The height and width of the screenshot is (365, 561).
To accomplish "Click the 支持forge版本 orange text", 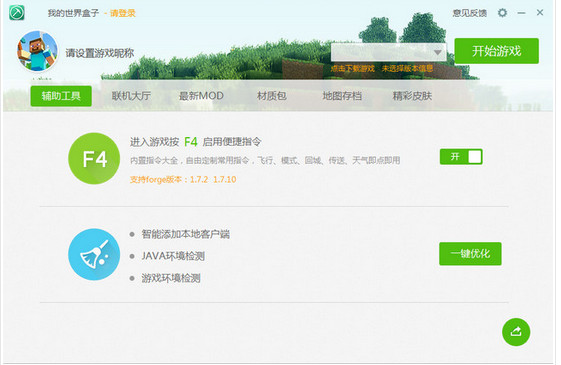I will (183, 179).
